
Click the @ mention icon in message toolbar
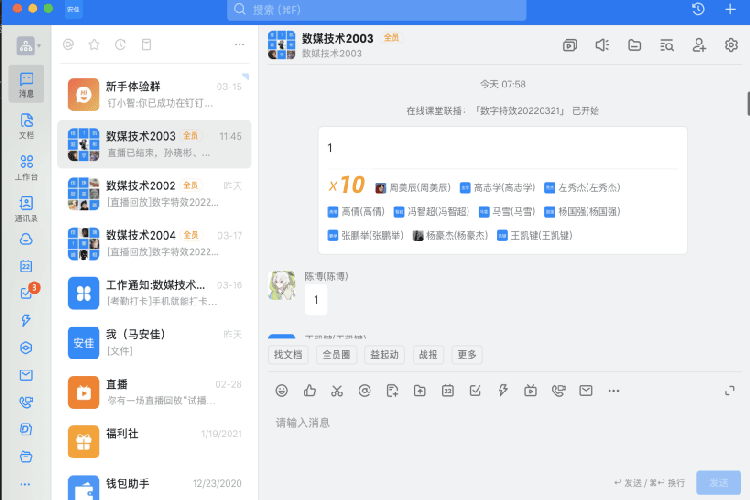tap(365, 390)
